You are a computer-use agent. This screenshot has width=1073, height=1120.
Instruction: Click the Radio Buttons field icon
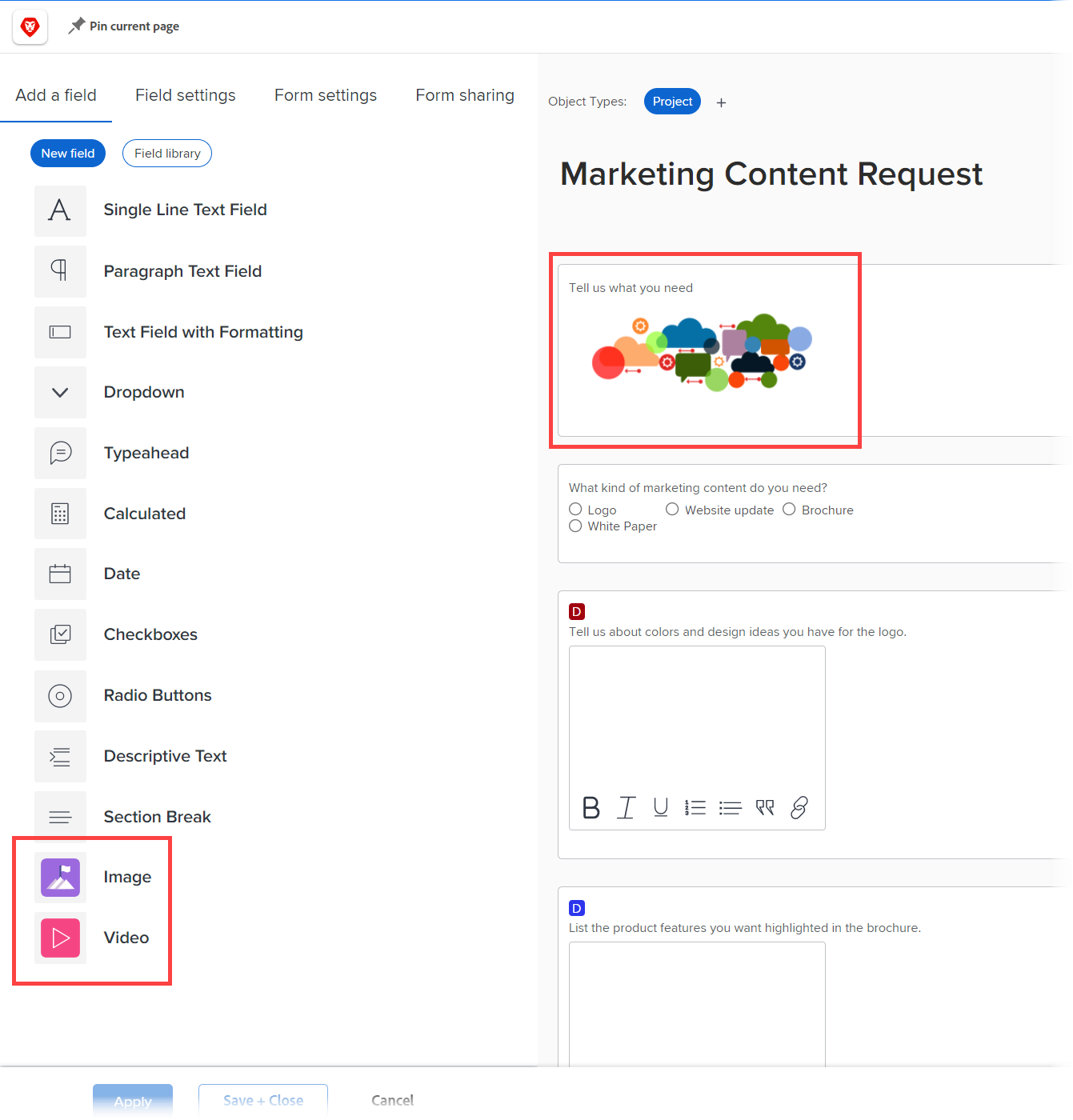point(60,695)
